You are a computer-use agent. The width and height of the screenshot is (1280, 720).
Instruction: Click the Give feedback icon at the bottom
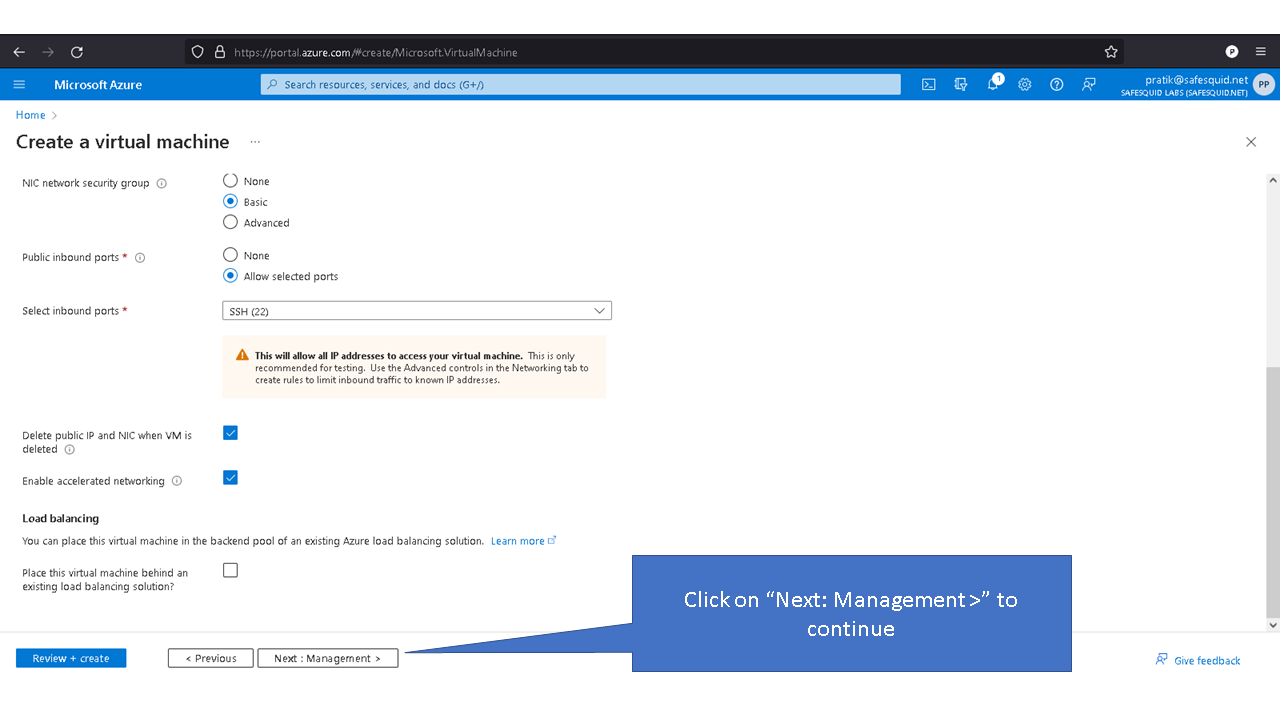pos(1161,660)
